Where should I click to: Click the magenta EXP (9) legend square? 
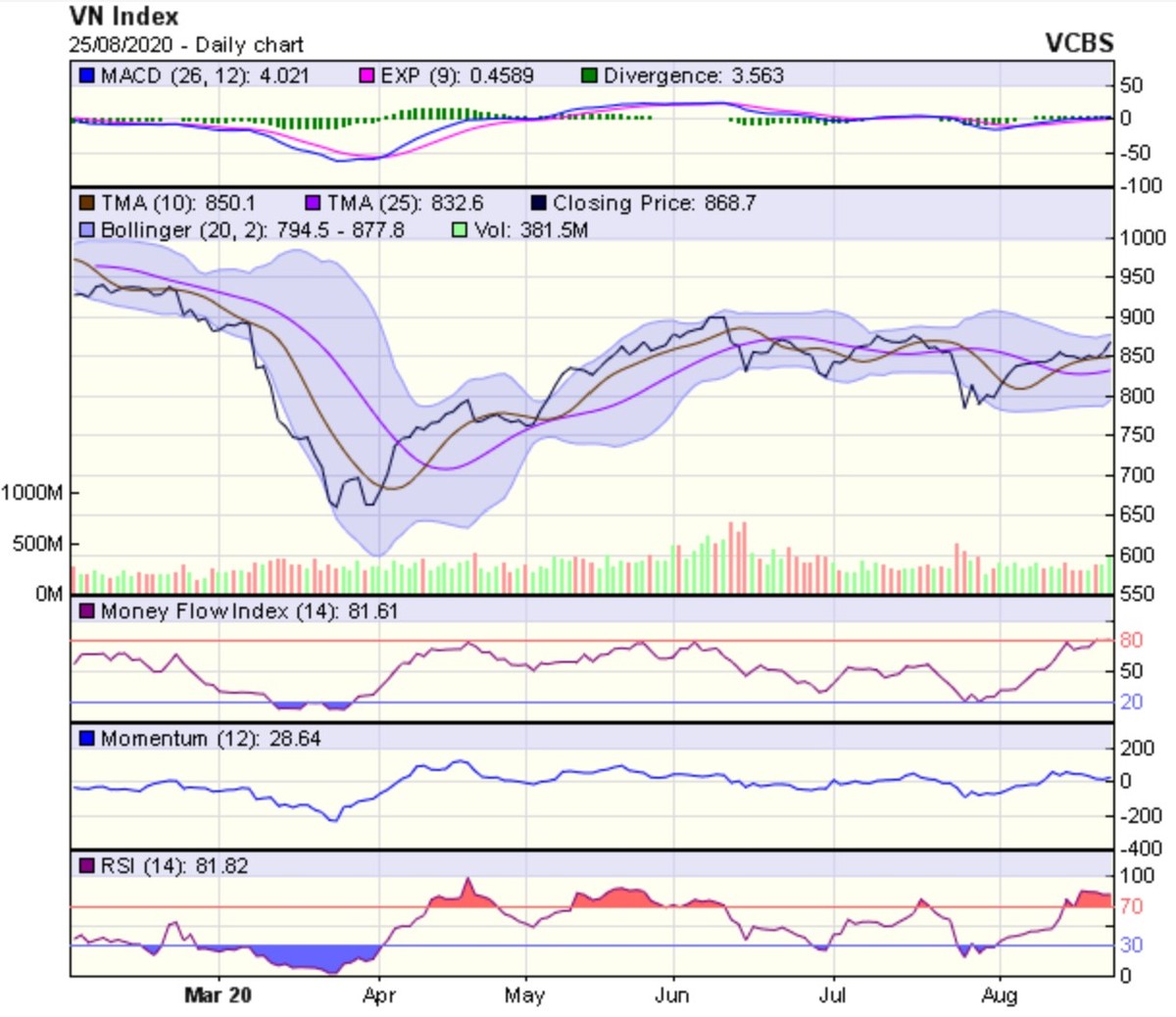coord(367,75)
